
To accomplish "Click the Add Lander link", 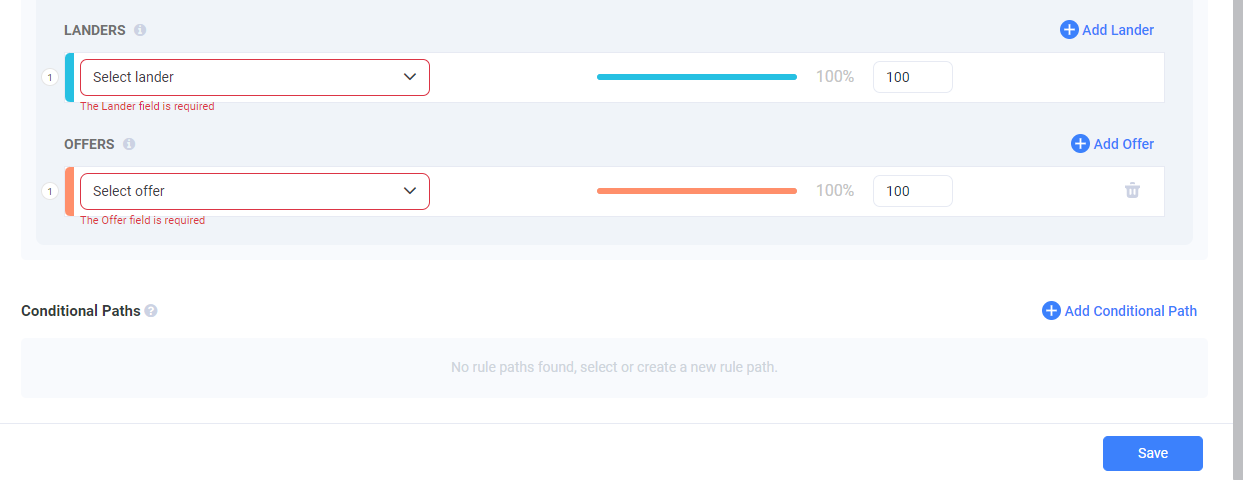I will 1118,30.
